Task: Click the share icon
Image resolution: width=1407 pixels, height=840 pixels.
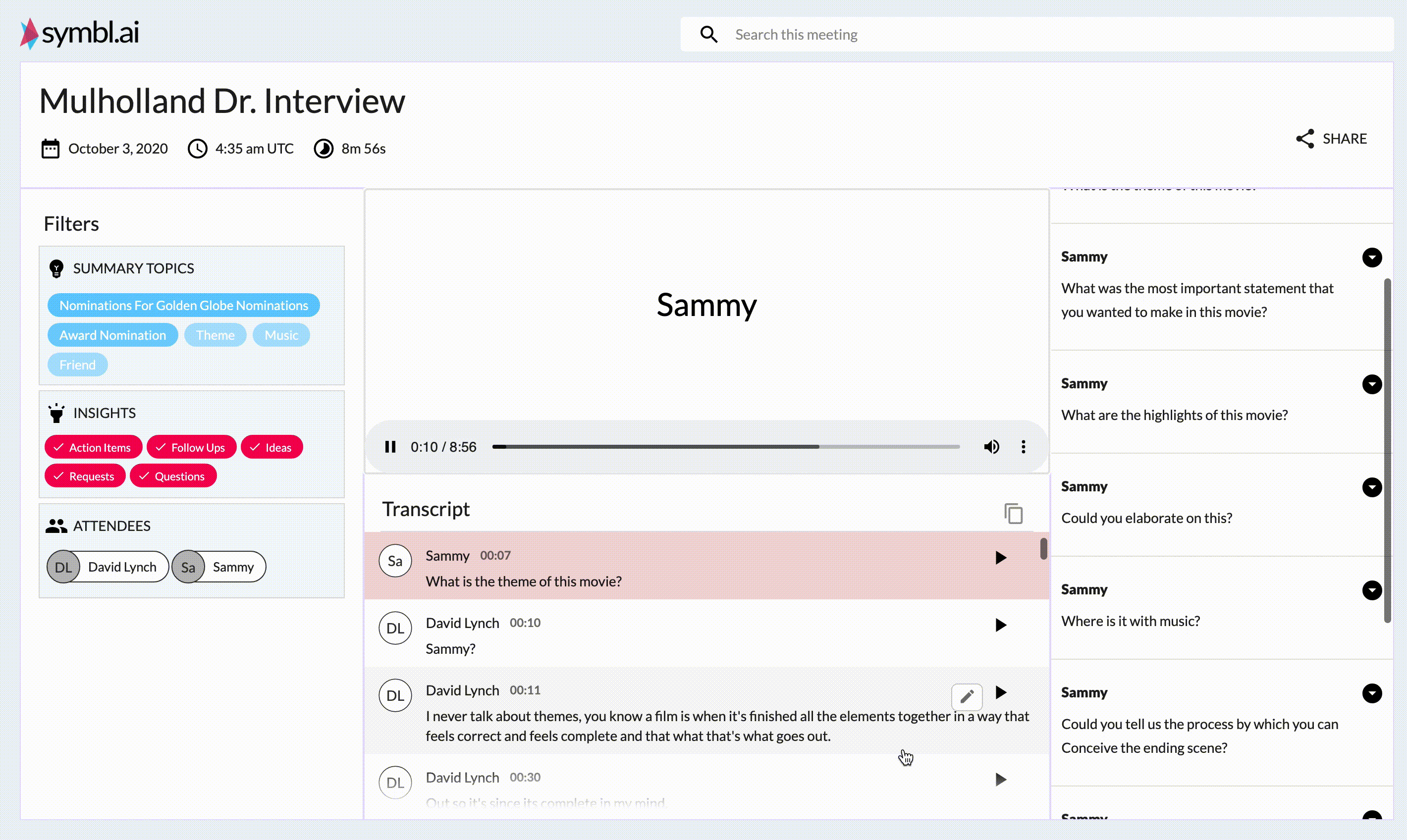Action: [x=1305, y=139]
